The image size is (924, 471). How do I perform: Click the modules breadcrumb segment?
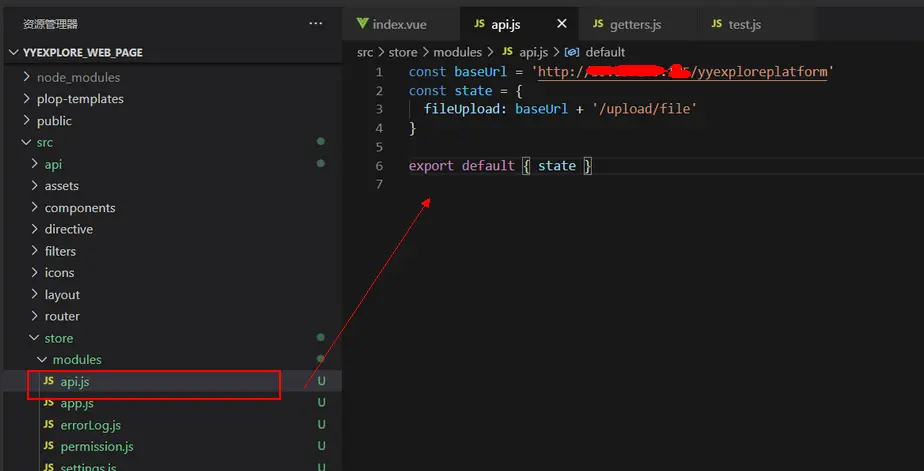[x=457, y=52]
